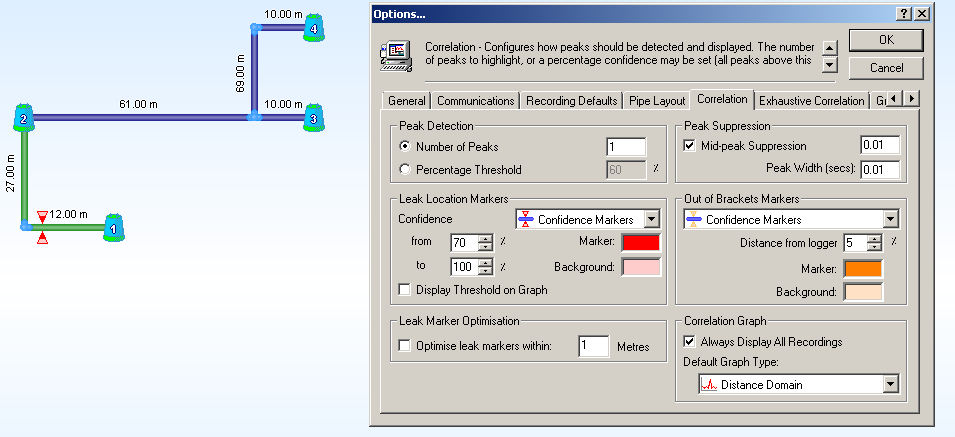Click the 27.00 m pipe length label
The height and width of the screenshot is (437, 955).
(11, 173)
